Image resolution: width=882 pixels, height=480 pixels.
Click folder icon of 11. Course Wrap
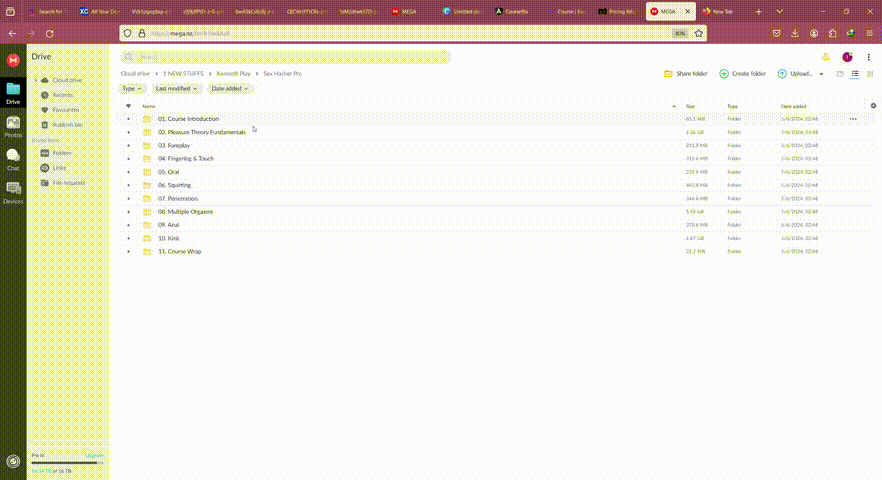click(x=147, y=252)
